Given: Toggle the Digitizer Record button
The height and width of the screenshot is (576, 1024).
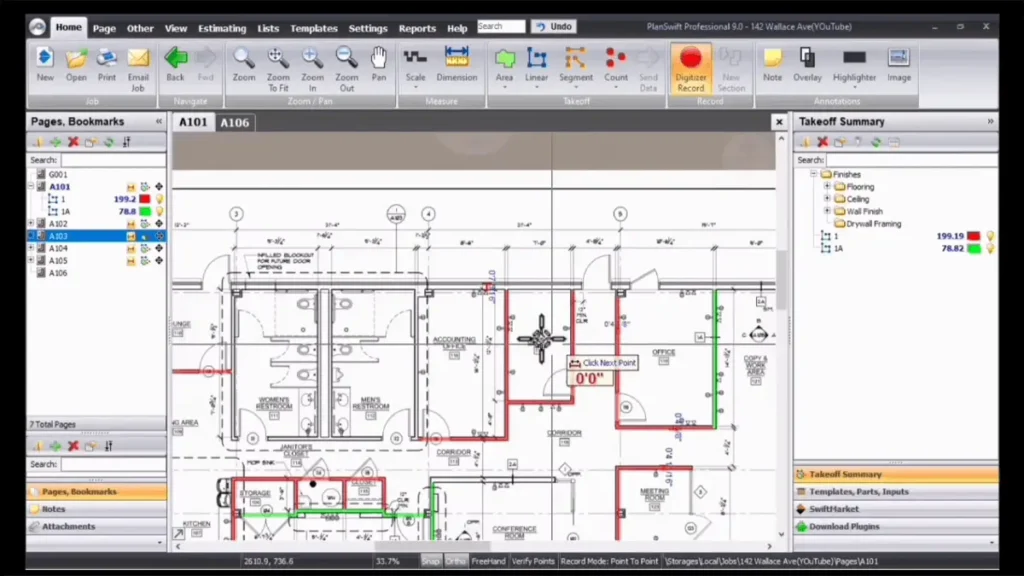Looking at the screenshot, I should [690, 69].
